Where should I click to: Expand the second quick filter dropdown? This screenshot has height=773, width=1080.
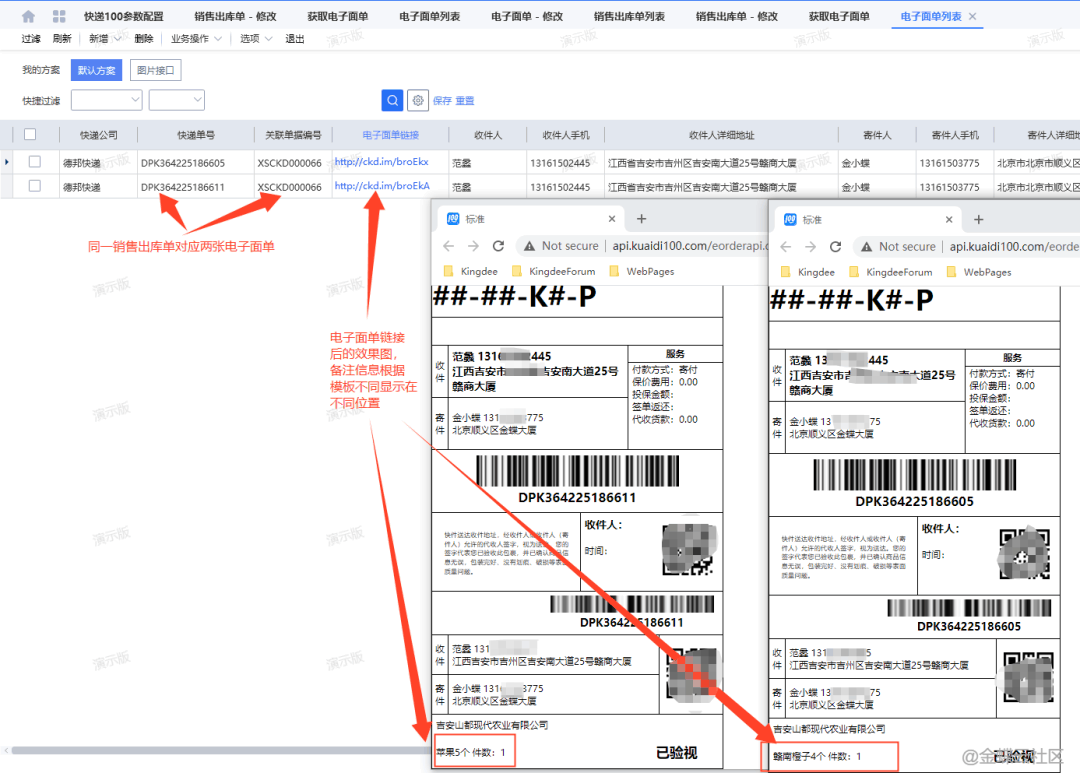point(177,100)
